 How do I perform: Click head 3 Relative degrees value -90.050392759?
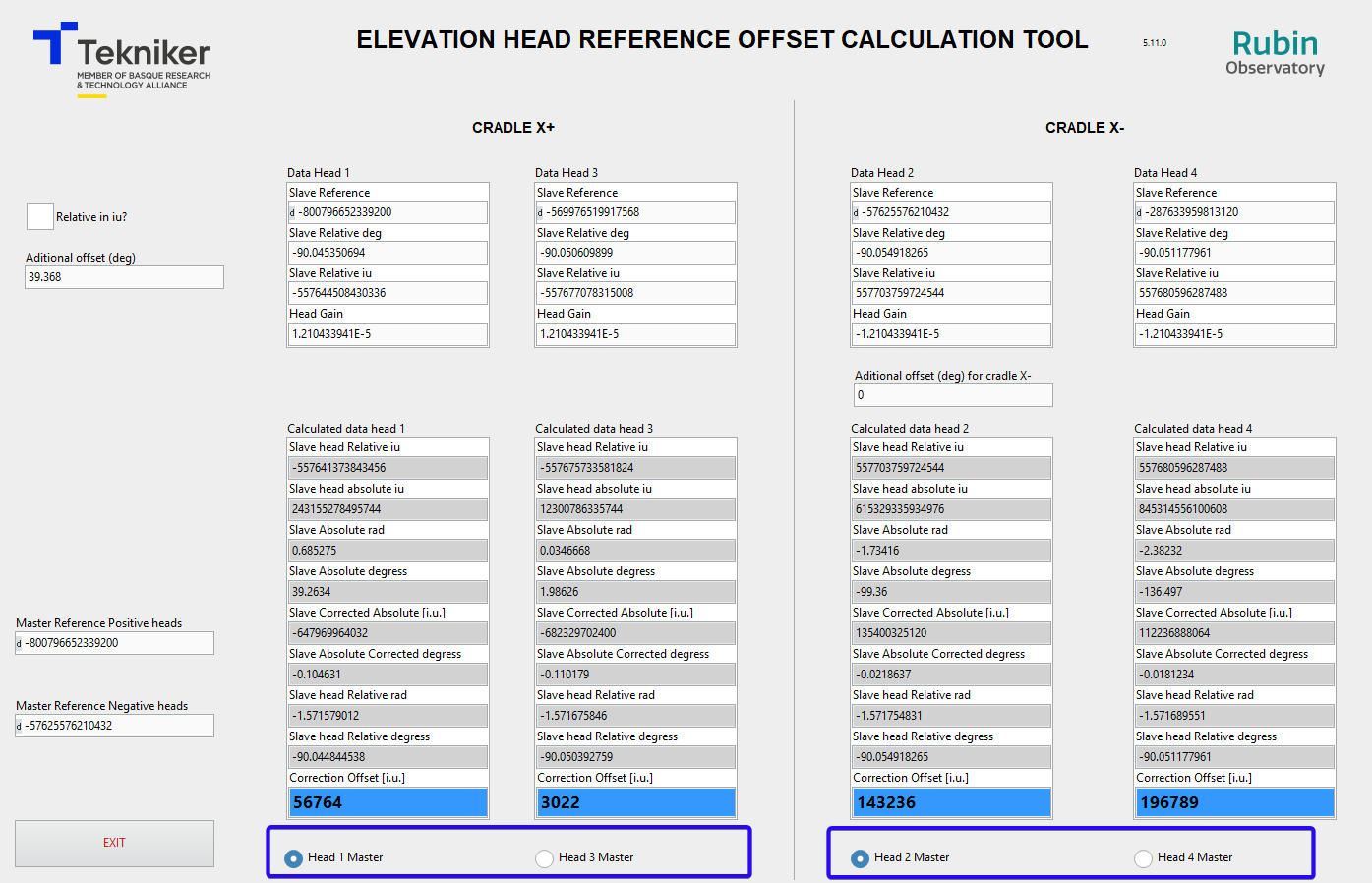(635, 757)
